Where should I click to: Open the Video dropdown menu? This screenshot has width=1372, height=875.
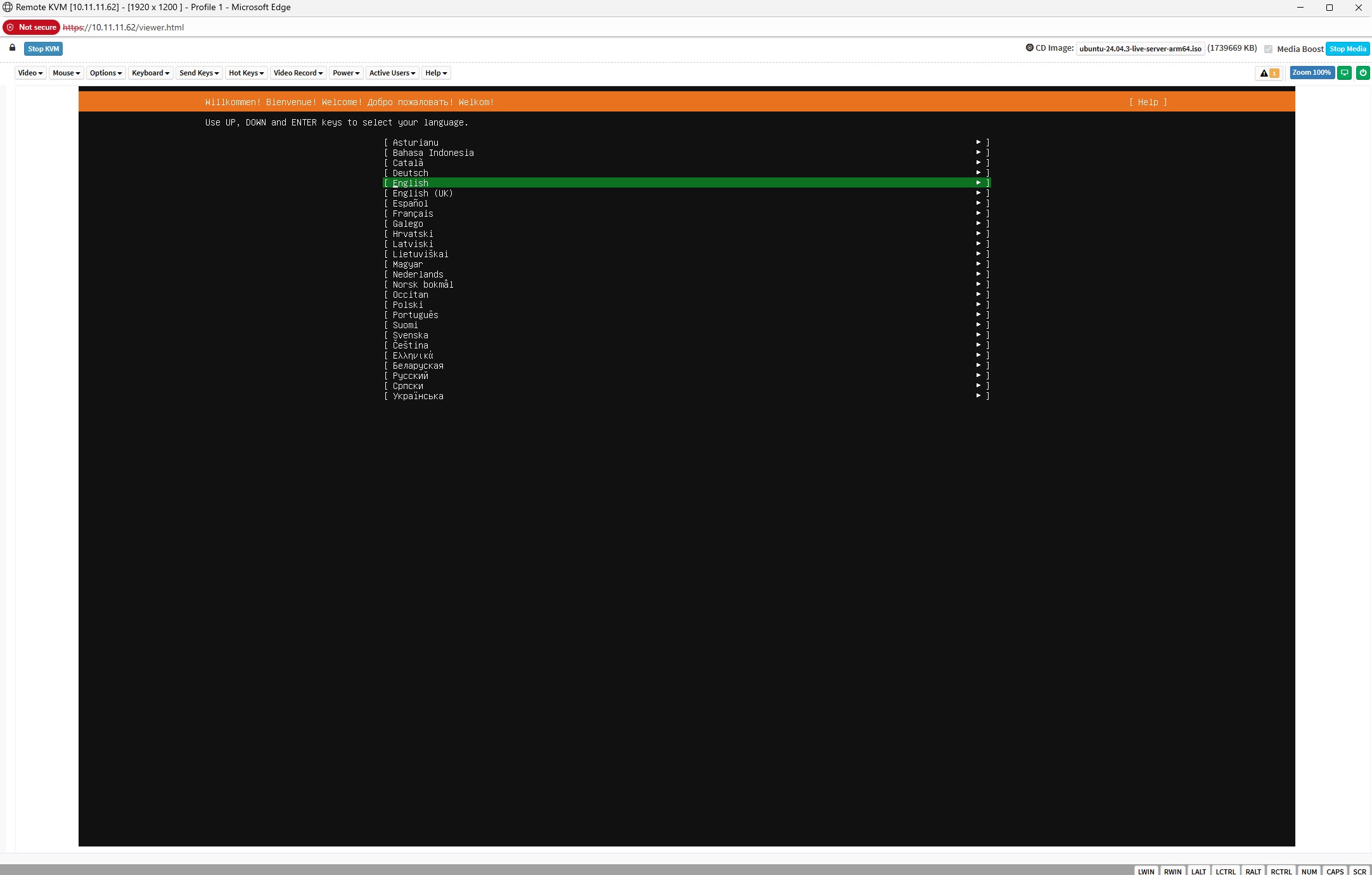[x=30, y=73]
